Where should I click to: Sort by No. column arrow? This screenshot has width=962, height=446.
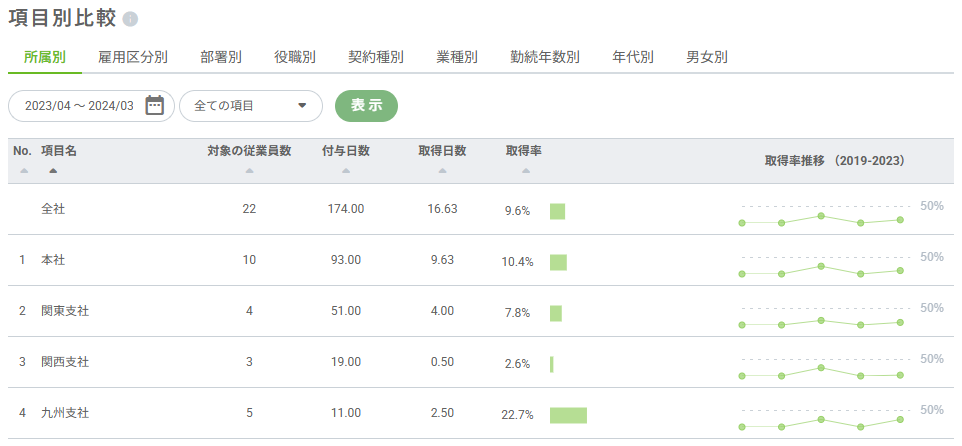click(23, 171)
